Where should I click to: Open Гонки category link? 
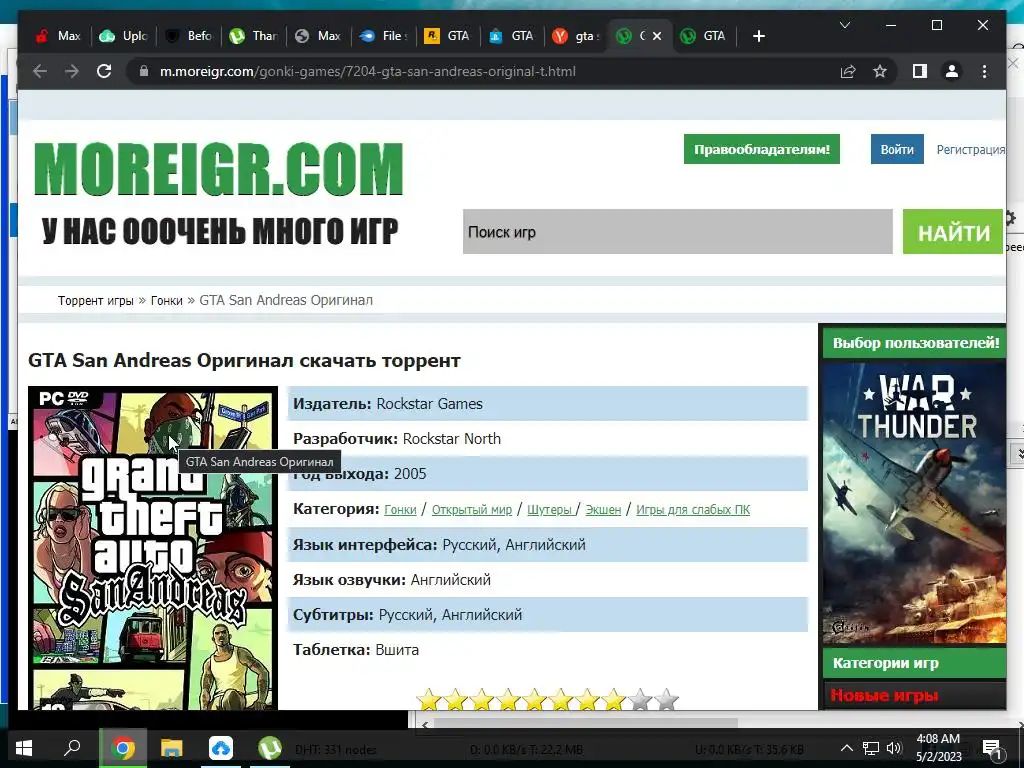tap(400, 509)
